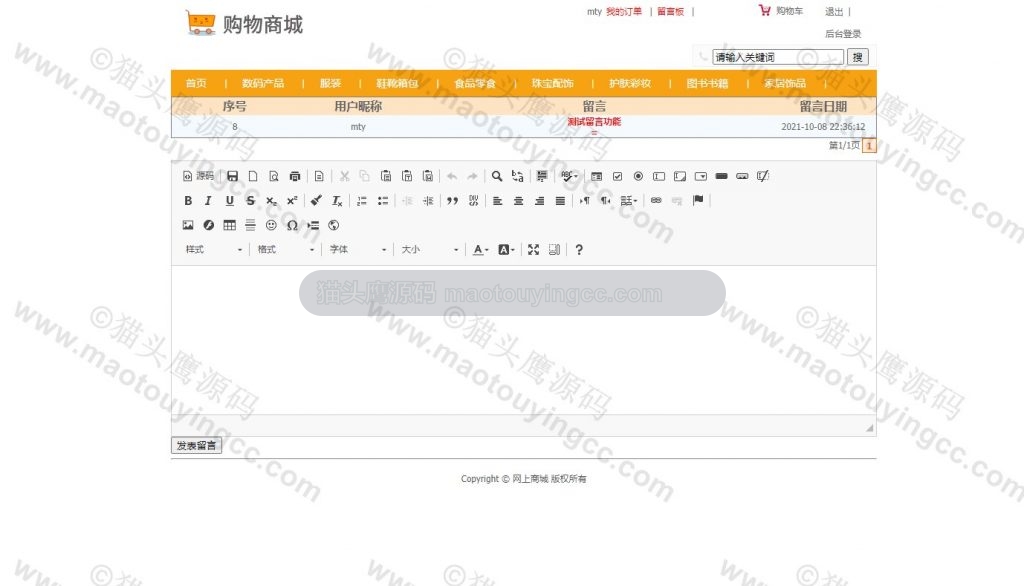The width and height of the screenshot is (1024, 586).
Task: Toggle Strikethrough formatting
Action: [x=250, y=201]
